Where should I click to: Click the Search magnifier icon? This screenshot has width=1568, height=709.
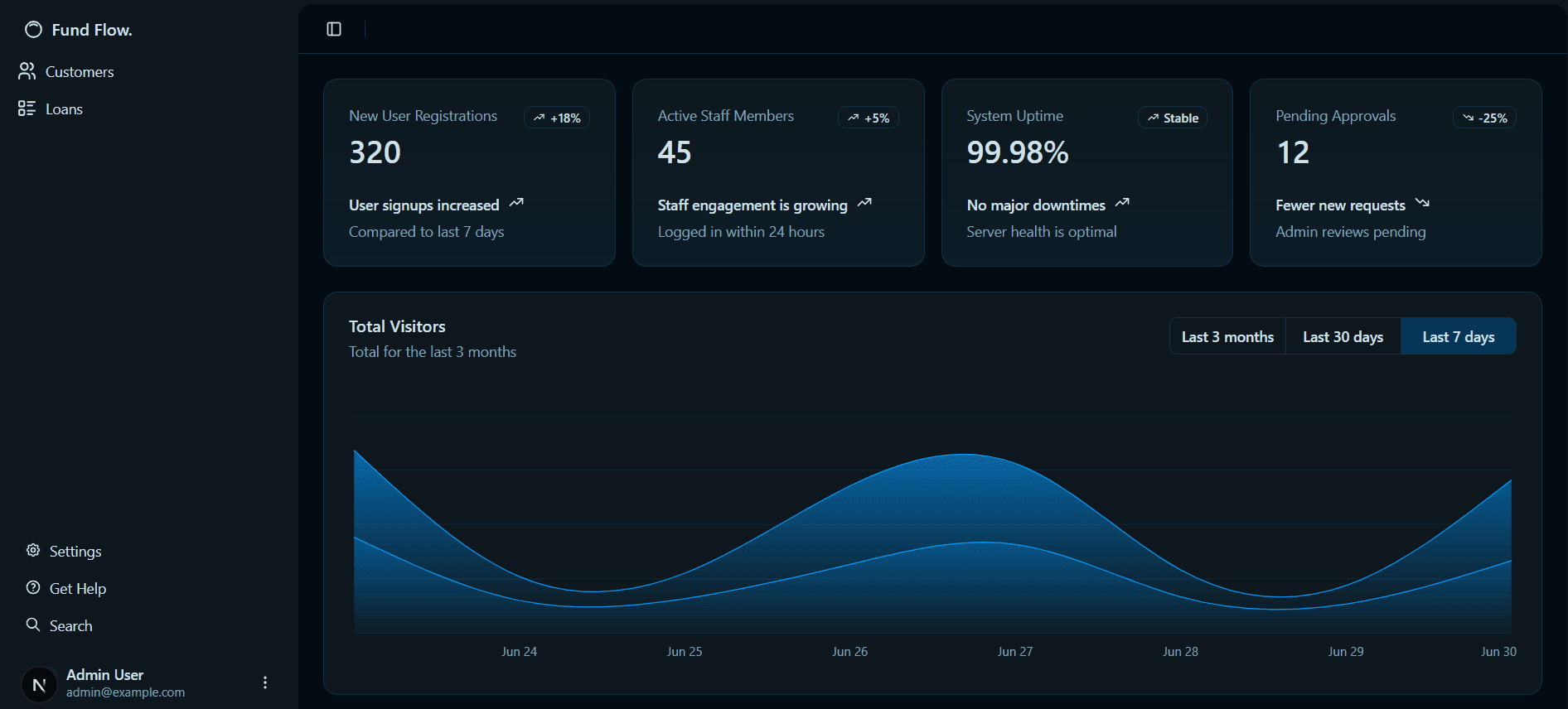[33, 625]
